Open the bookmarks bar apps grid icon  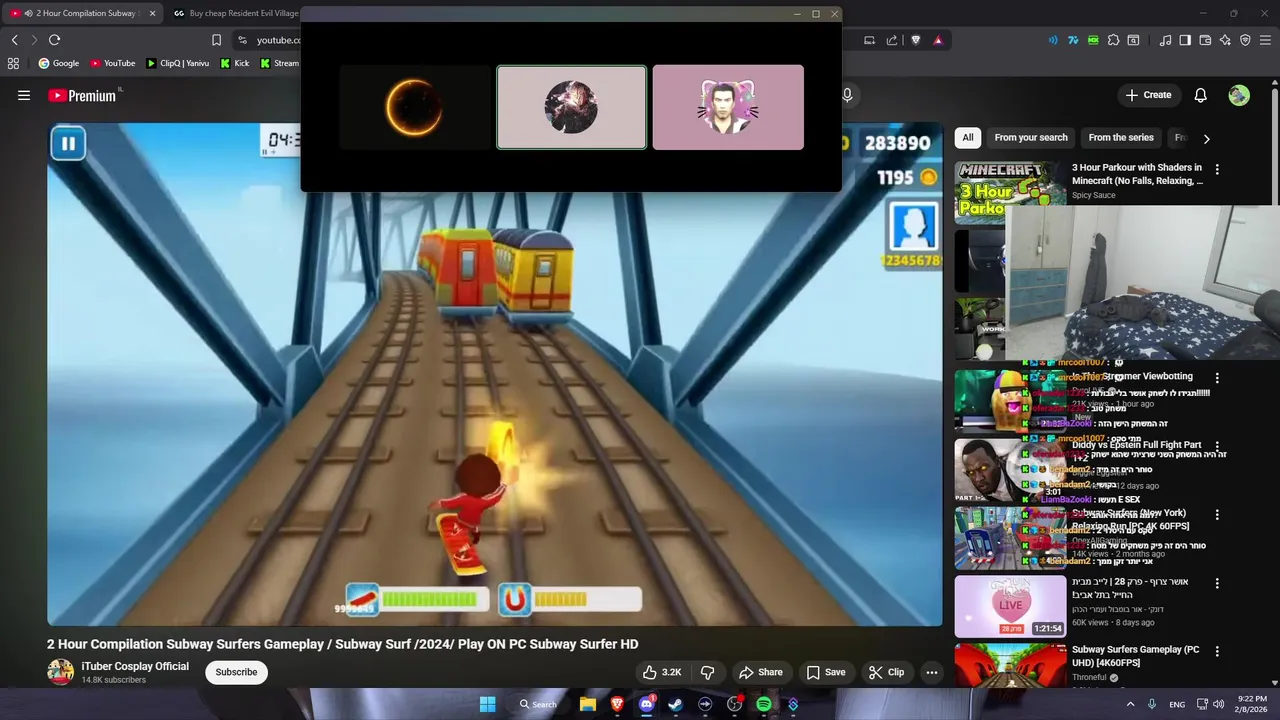[x=13, y=63]
